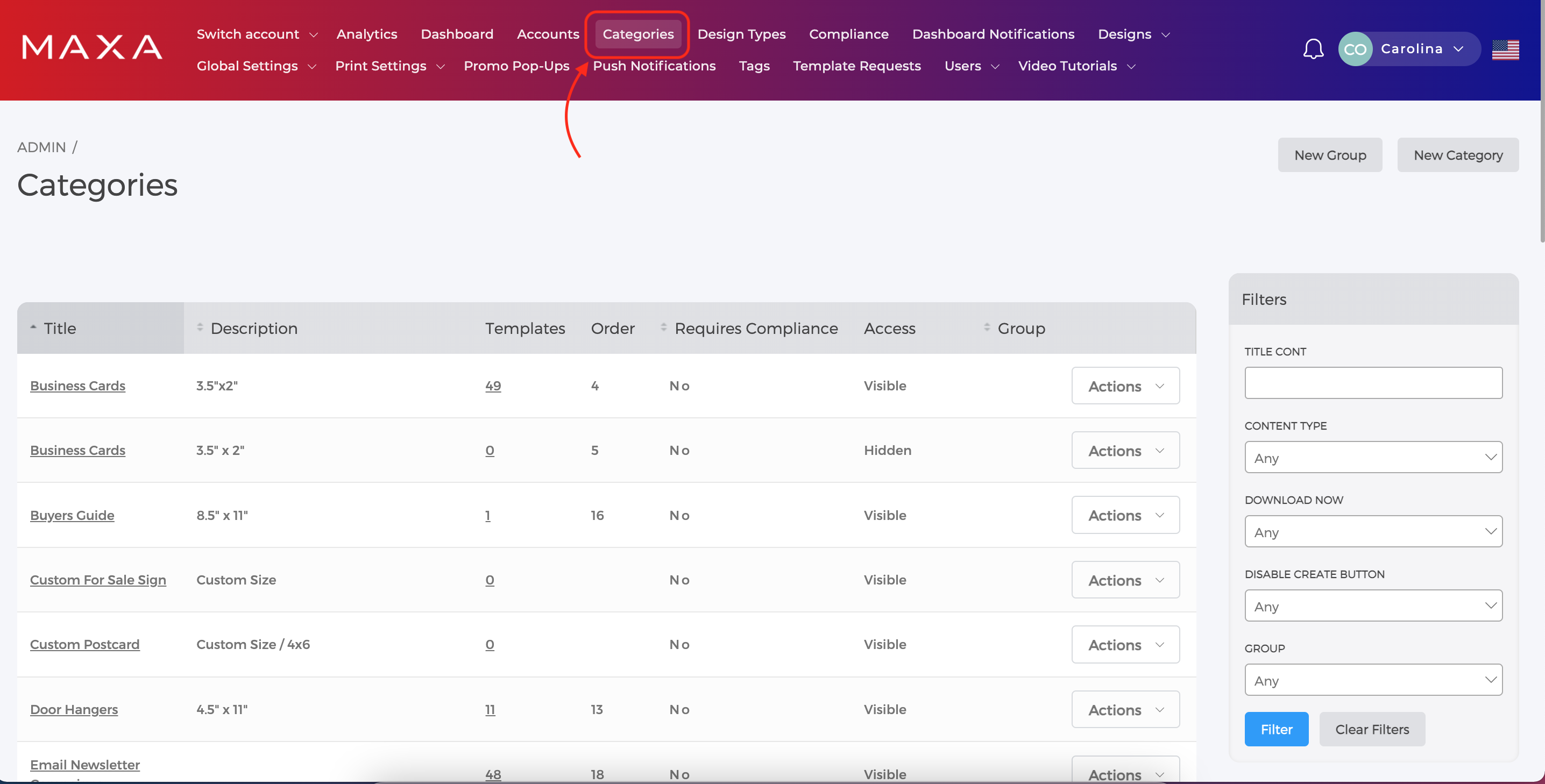Expand the Print Settings menu

point(390,66)
